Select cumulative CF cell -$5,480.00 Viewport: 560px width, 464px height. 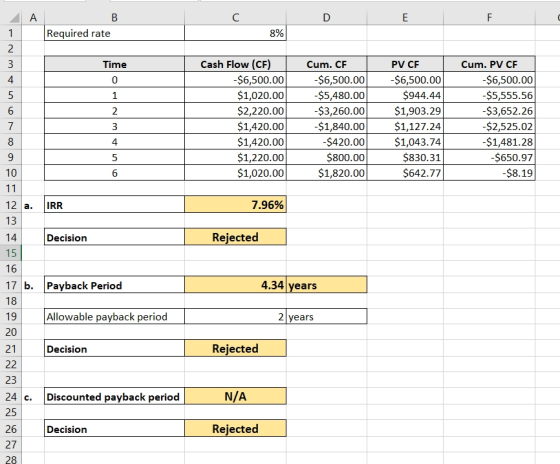tap(326, 95)
